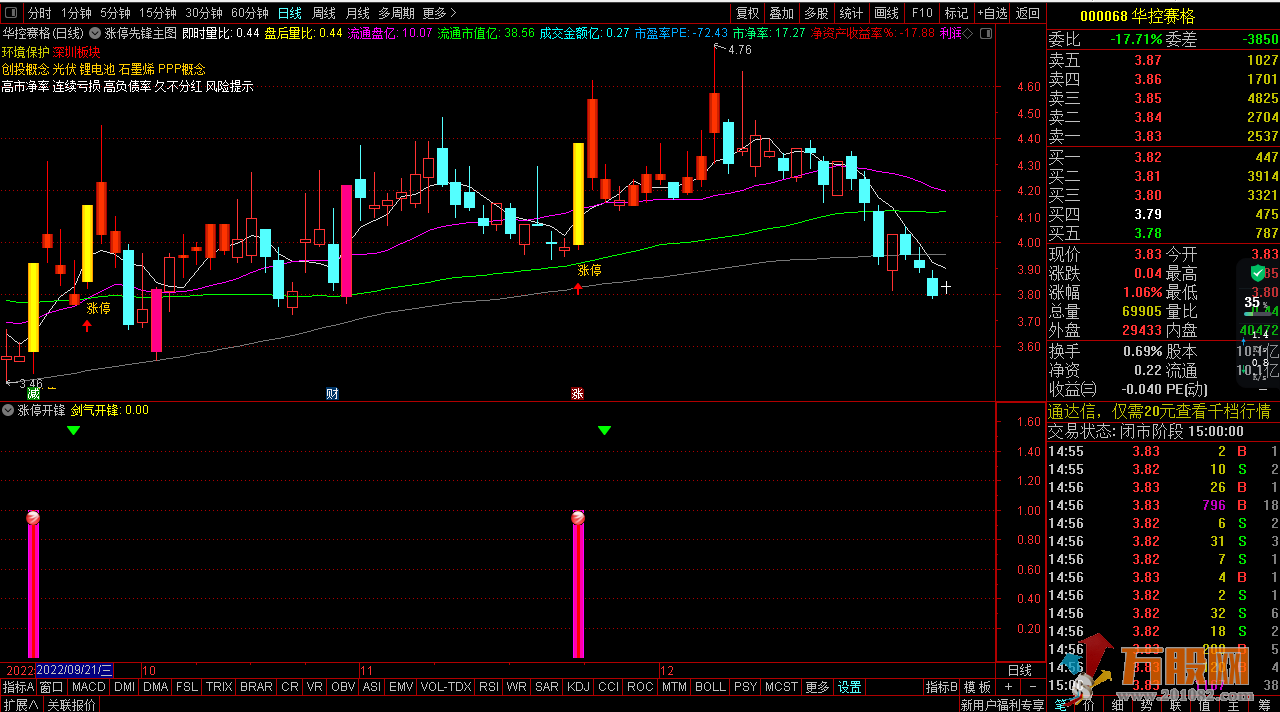Select the 1分钟 period
This screenshot has width=1280, height=712.
click(x=76, y=13)
